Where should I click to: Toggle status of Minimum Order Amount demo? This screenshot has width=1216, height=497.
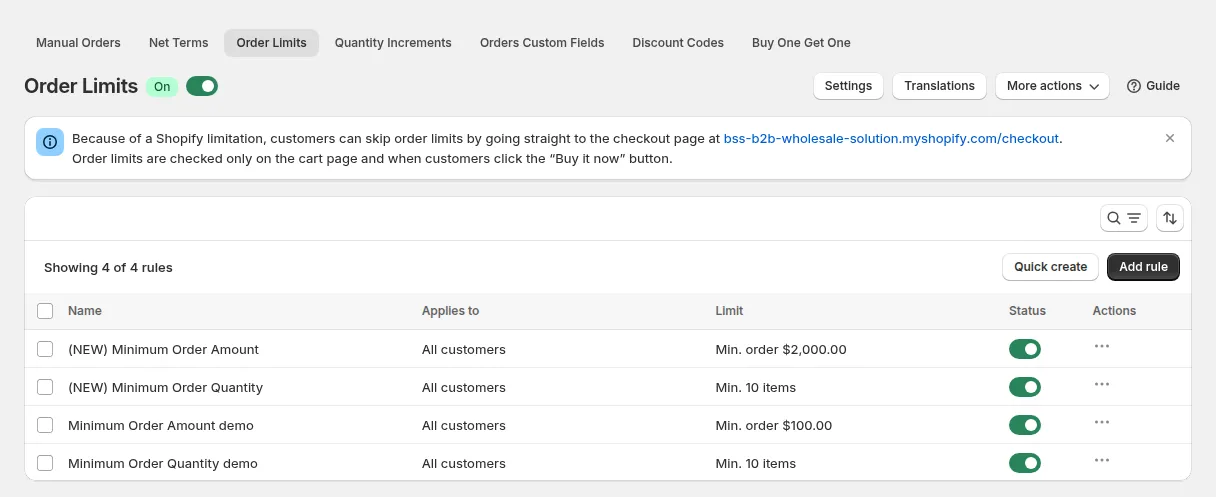click(1025, 425)
